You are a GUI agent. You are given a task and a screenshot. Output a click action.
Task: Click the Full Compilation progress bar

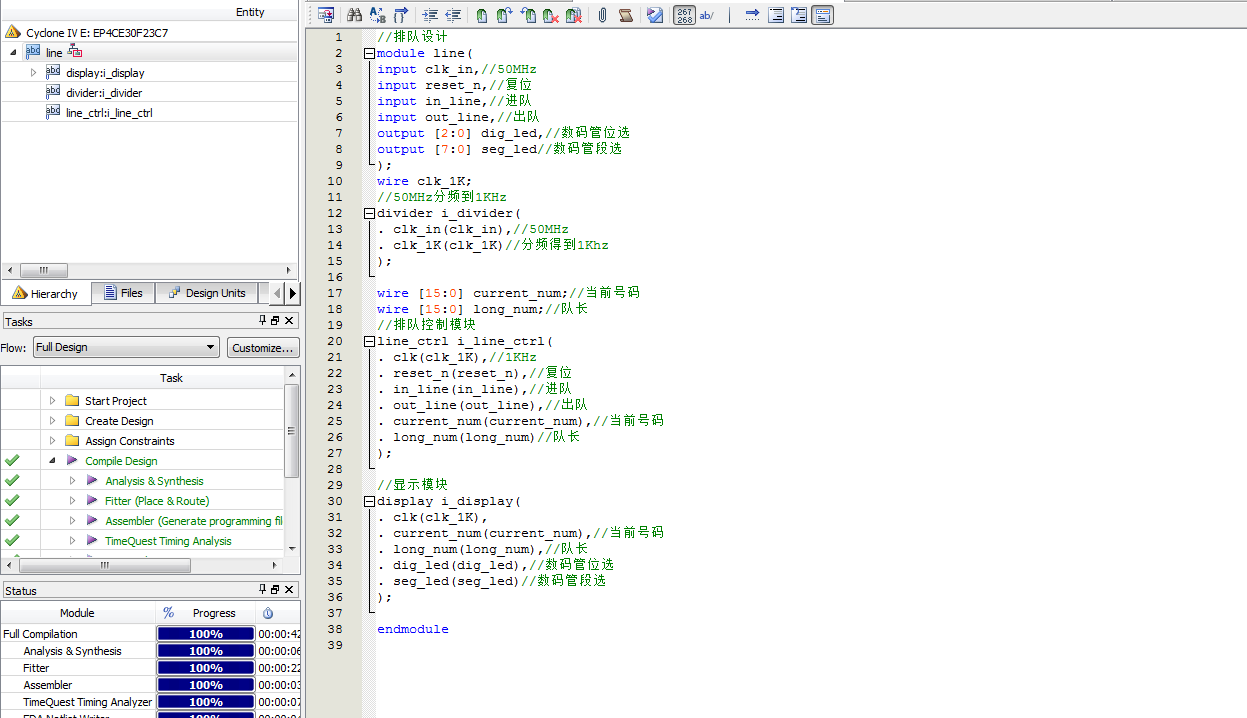[x=206, y=634]
